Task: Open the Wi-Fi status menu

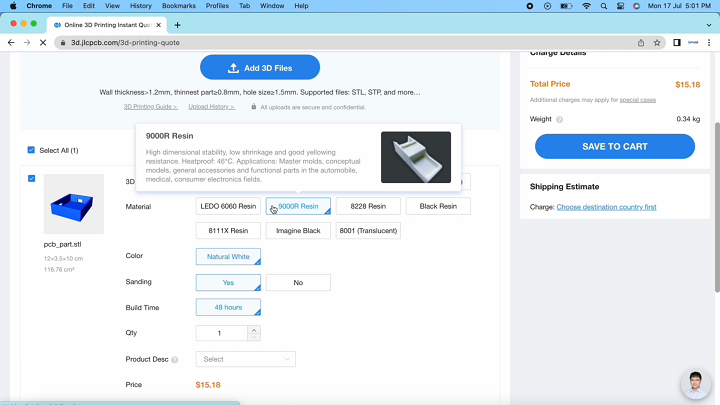Action: point(586,6)
